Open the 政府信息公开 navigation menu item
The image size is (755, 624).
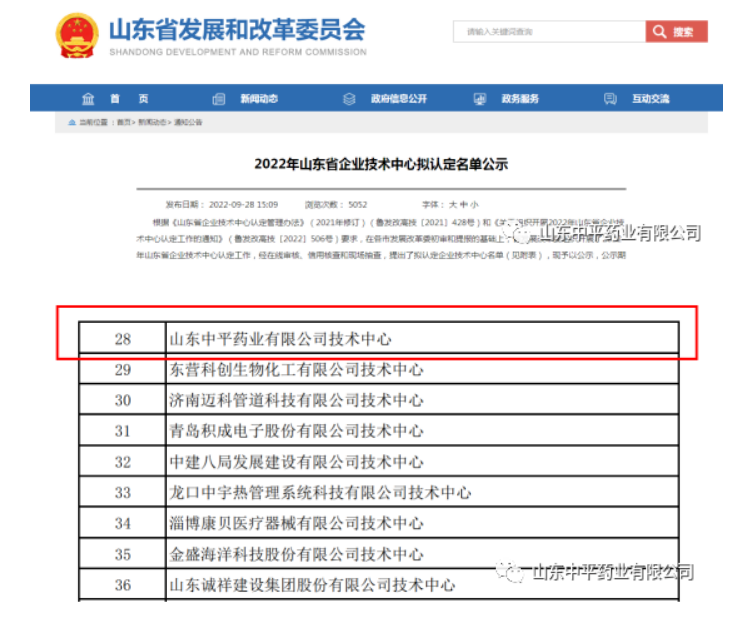399,99
